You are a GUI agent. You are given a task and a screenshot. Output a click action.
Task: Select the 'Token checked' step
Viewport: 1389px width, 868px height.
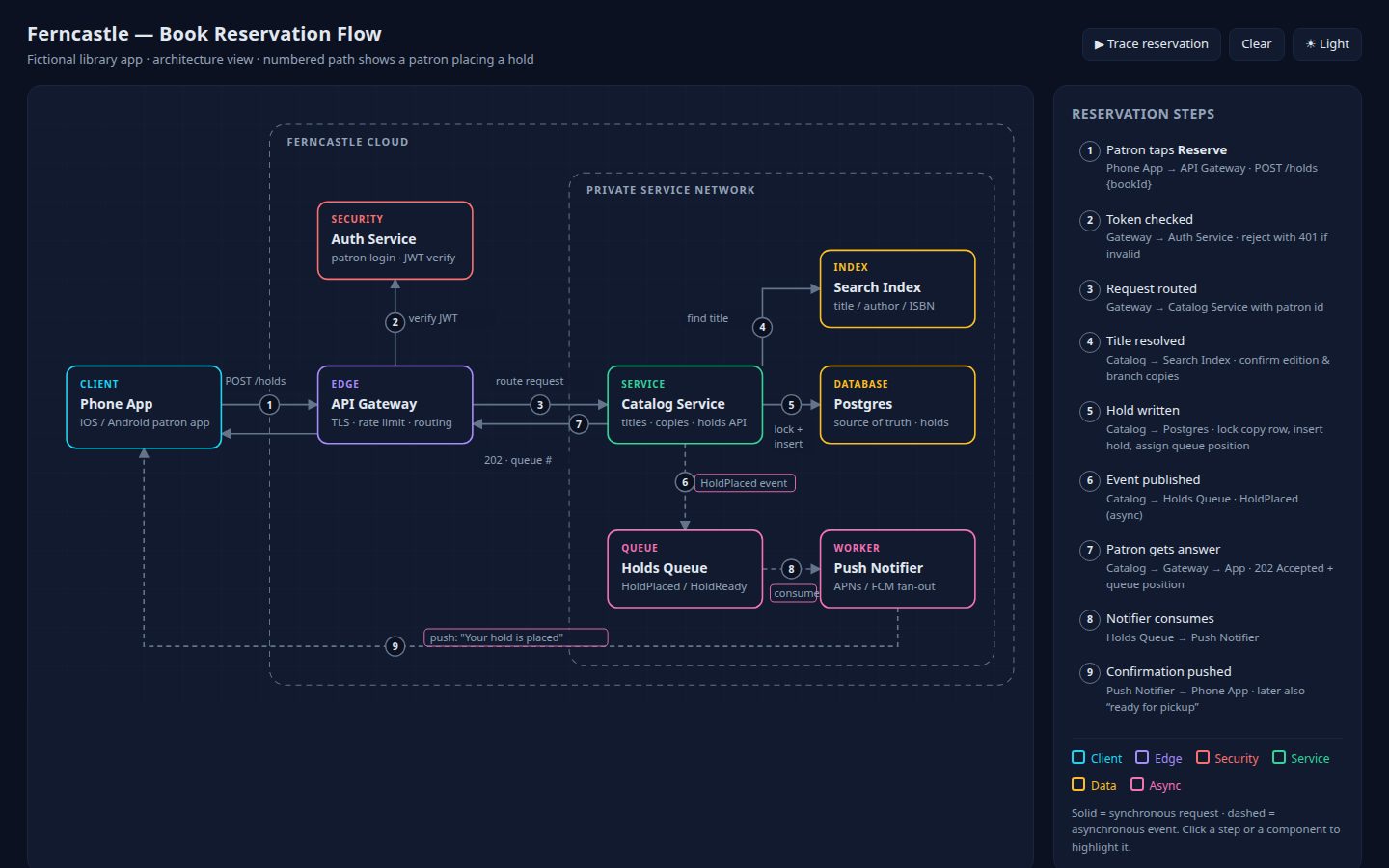click(1208, 235)
